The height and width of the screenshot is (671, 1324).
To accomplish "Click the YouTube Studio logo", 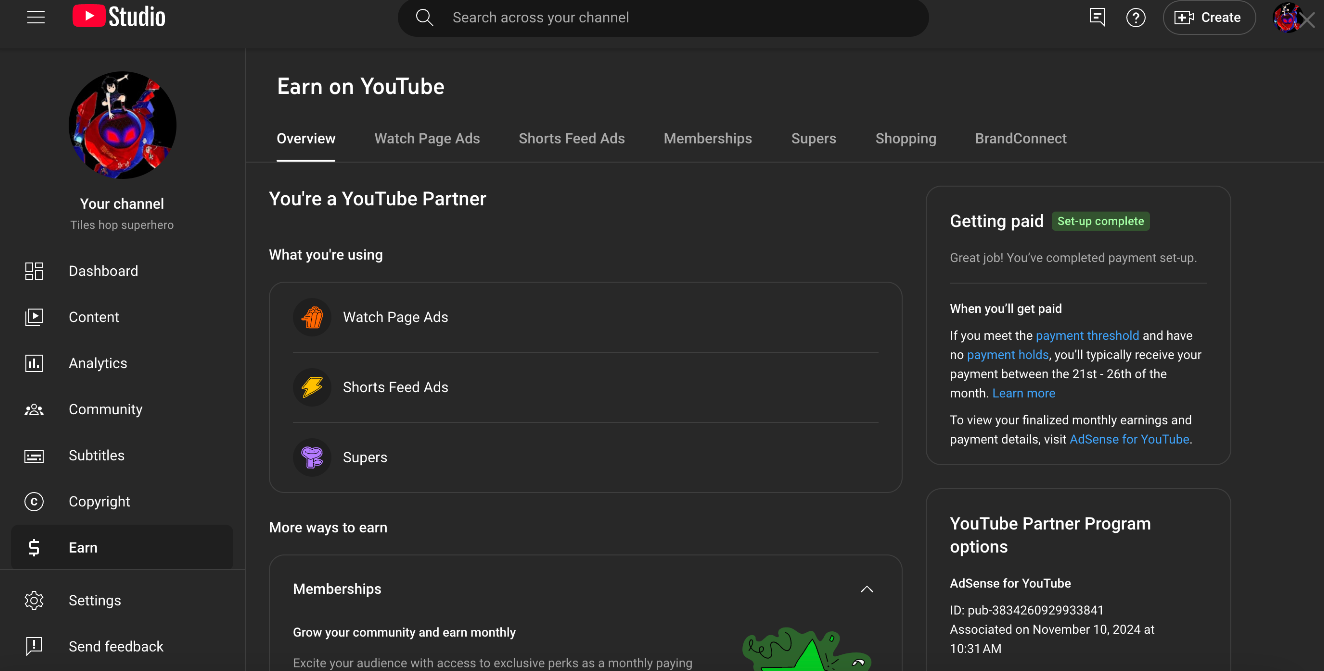I will tap(119, 17).
